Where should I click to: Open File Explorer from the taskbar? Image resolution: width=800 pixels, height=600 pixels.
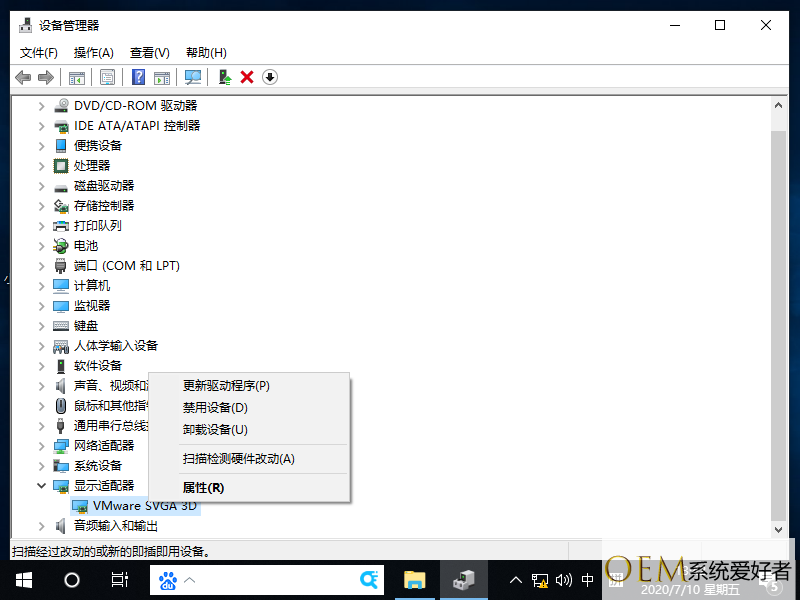[x=414, y=580]
